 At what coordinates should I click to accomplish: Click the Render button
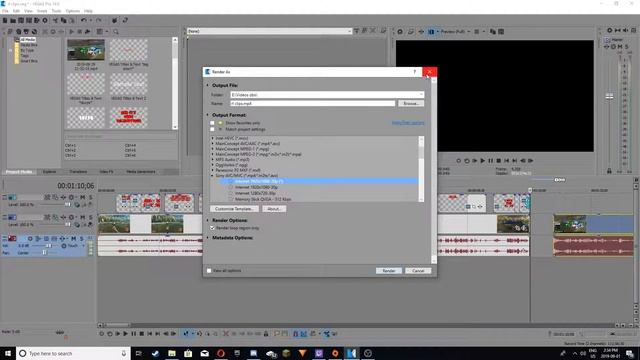tap(389, 271)
